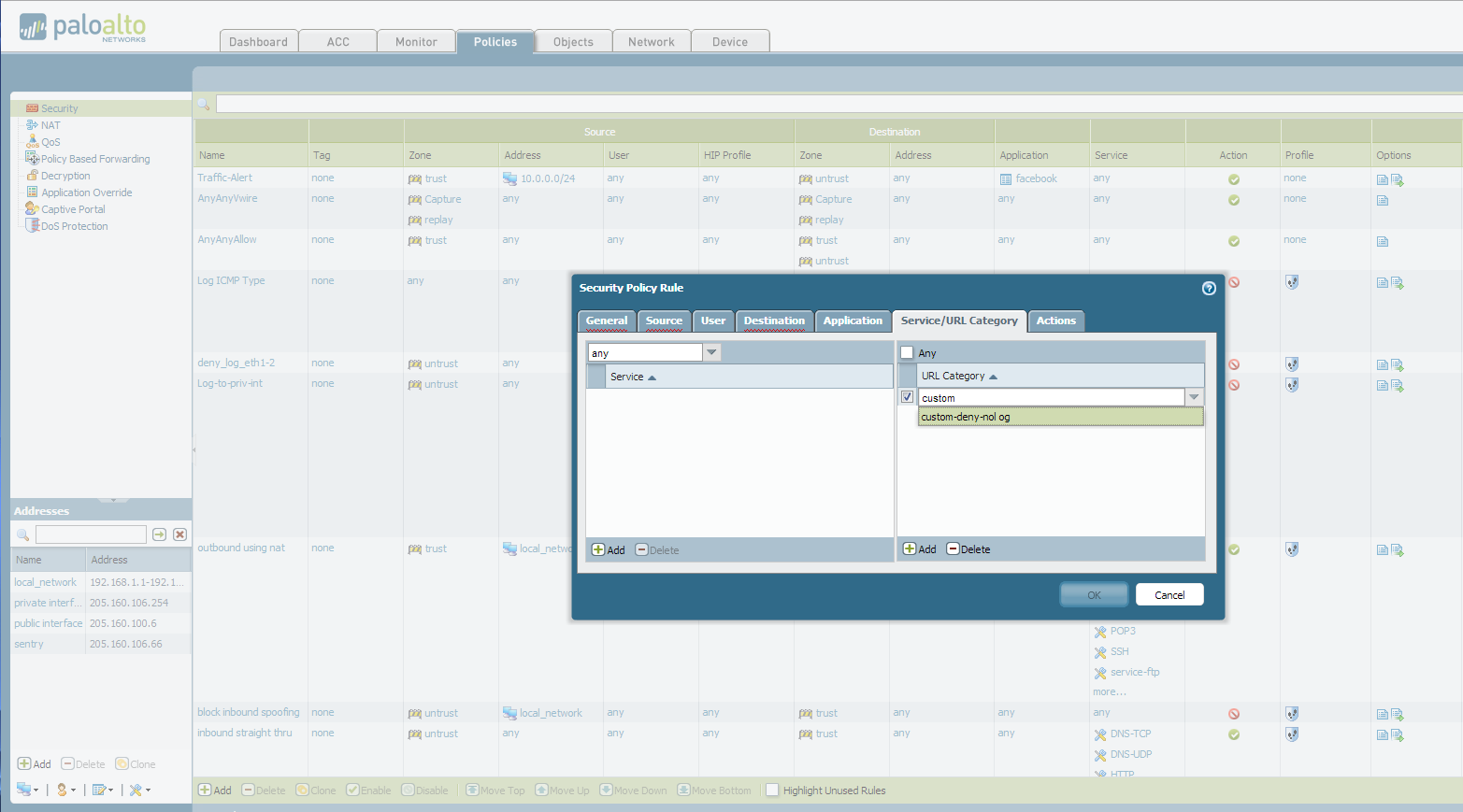Image resolution: width=1463 pixels, height=812 pixels.
Task: Click the Captive Portal icon in the left tree
Action: 32,208
